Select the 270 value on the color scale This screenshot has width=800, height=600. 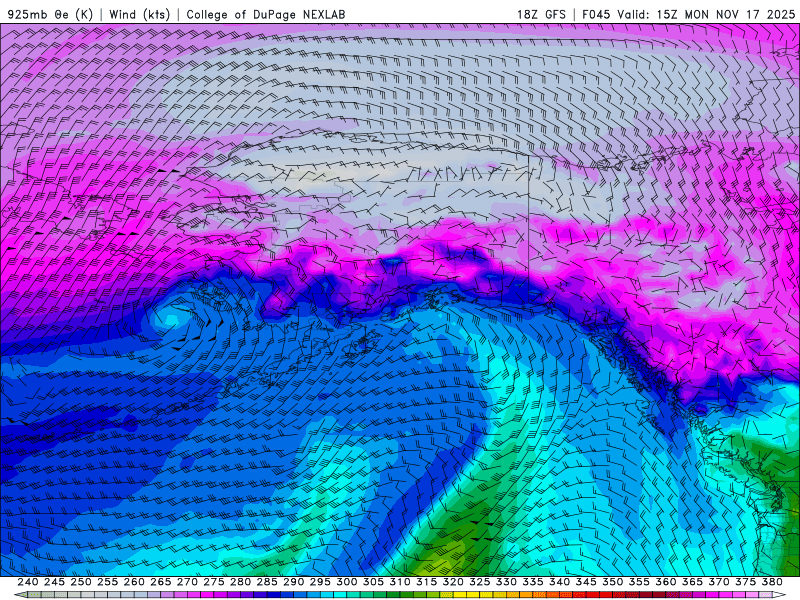point(187,582)
